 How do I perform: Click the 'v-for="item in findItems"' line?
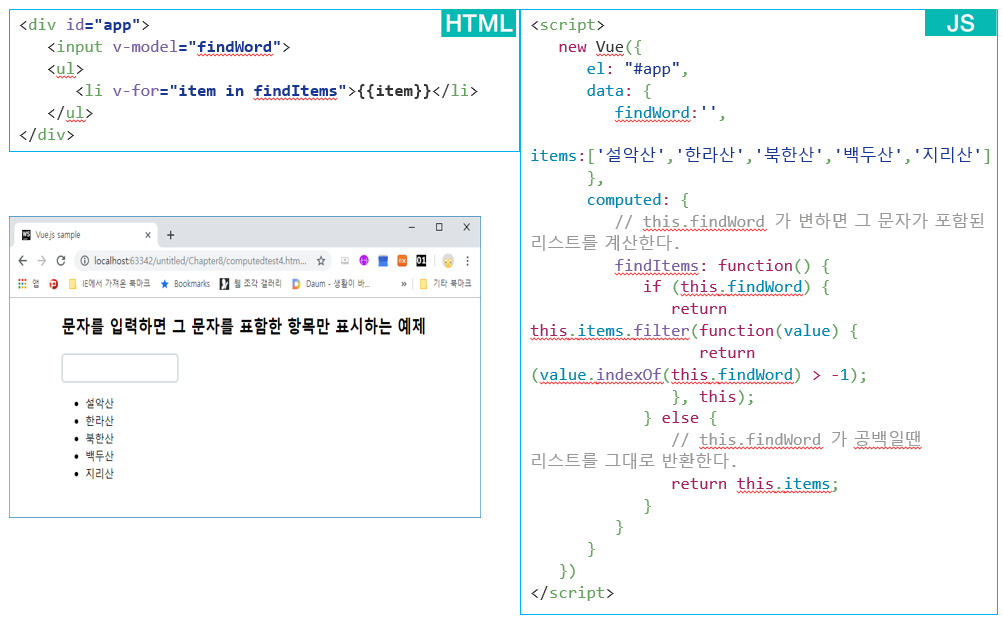click(x=277, y=91)
